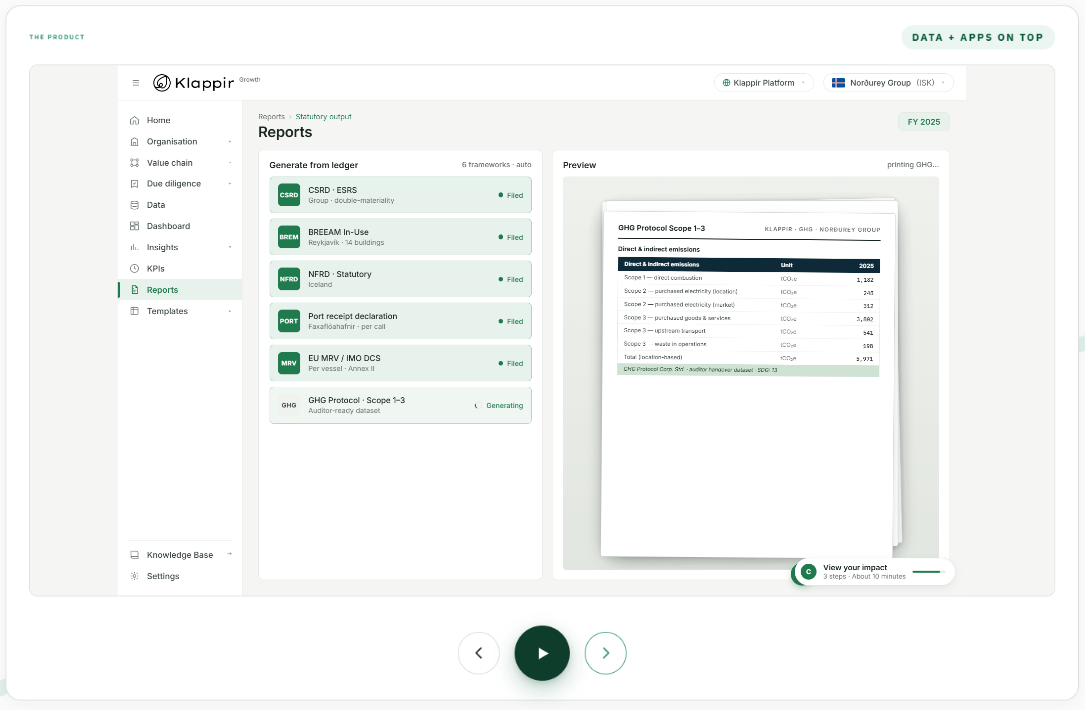Click the 'Generate from ledger' heading
The image size is (1085, 710).
coord(313,165)
